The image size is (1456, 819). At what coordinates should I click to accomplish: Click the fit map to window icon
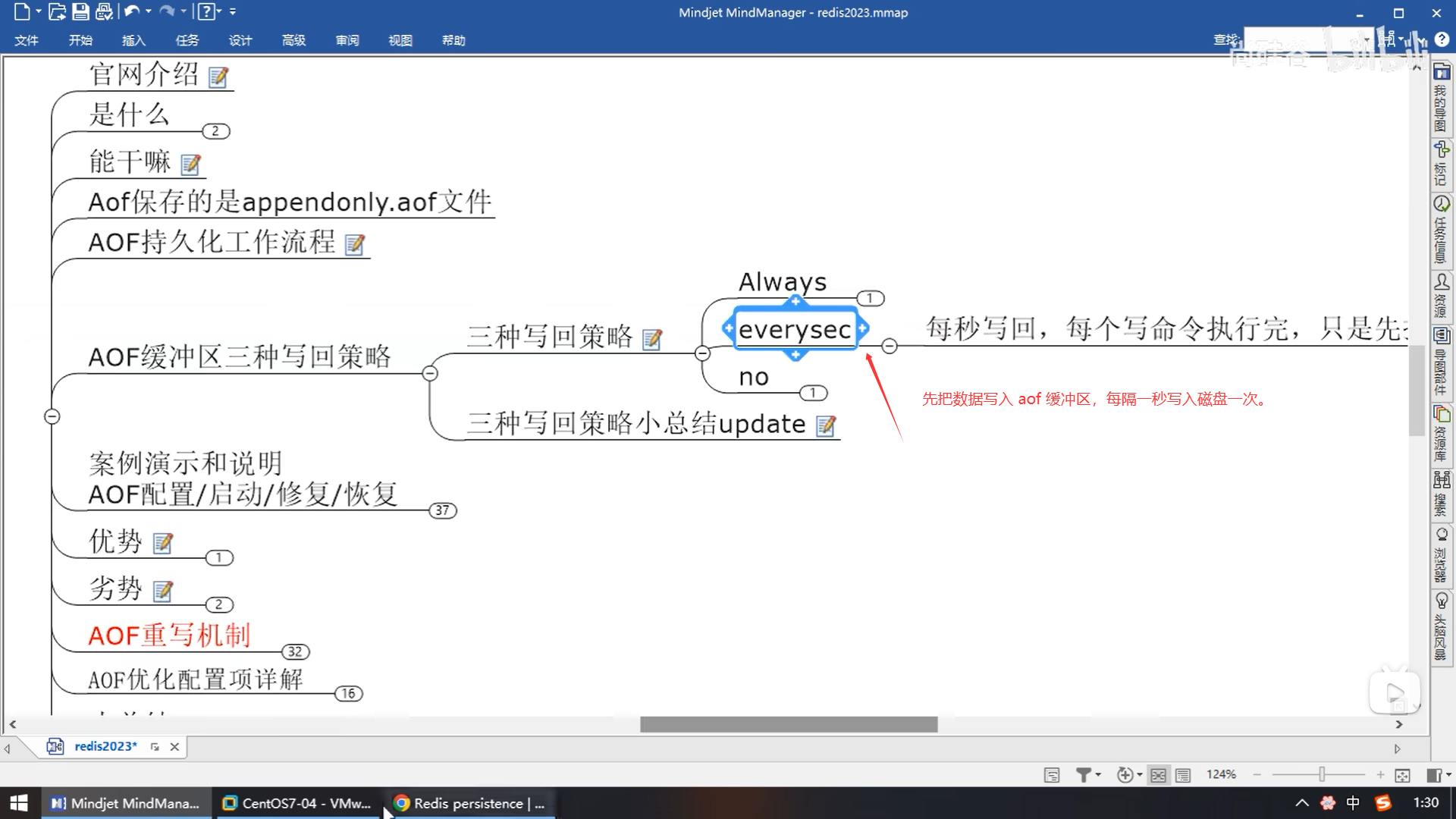(x=1402, y=774)
